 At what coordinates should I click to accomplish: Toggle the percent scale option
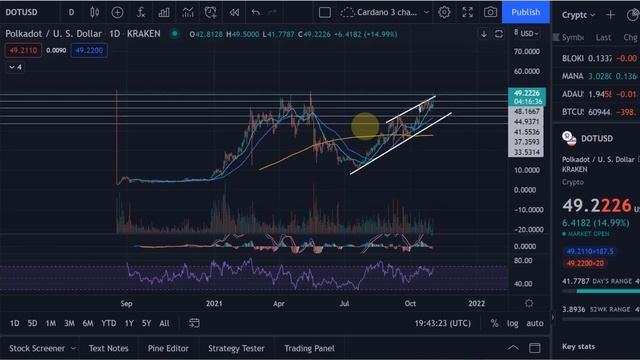click(494, 323)
